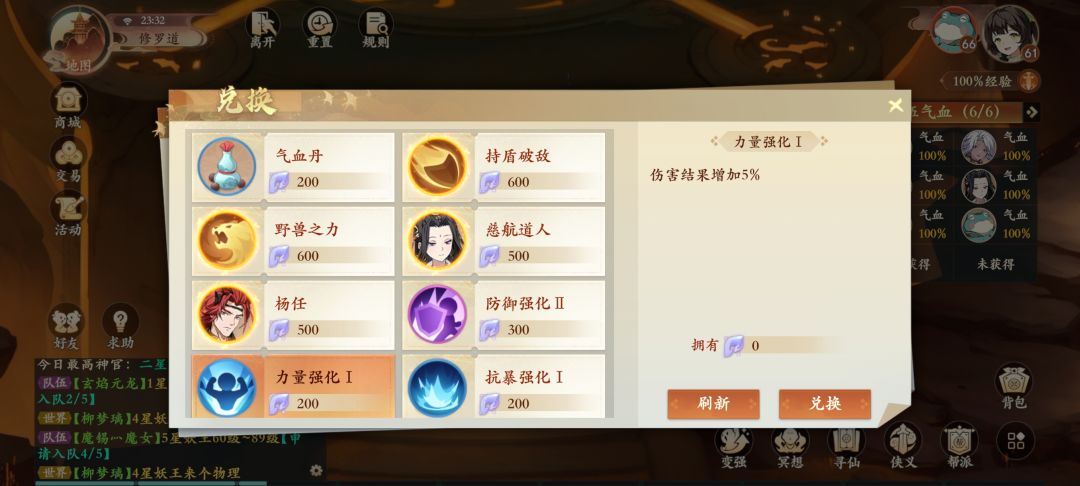The width and height of the screenshot is (1080, 486).
Task: Select the 气血丹 exchange item
Action: tap(293, 167)
